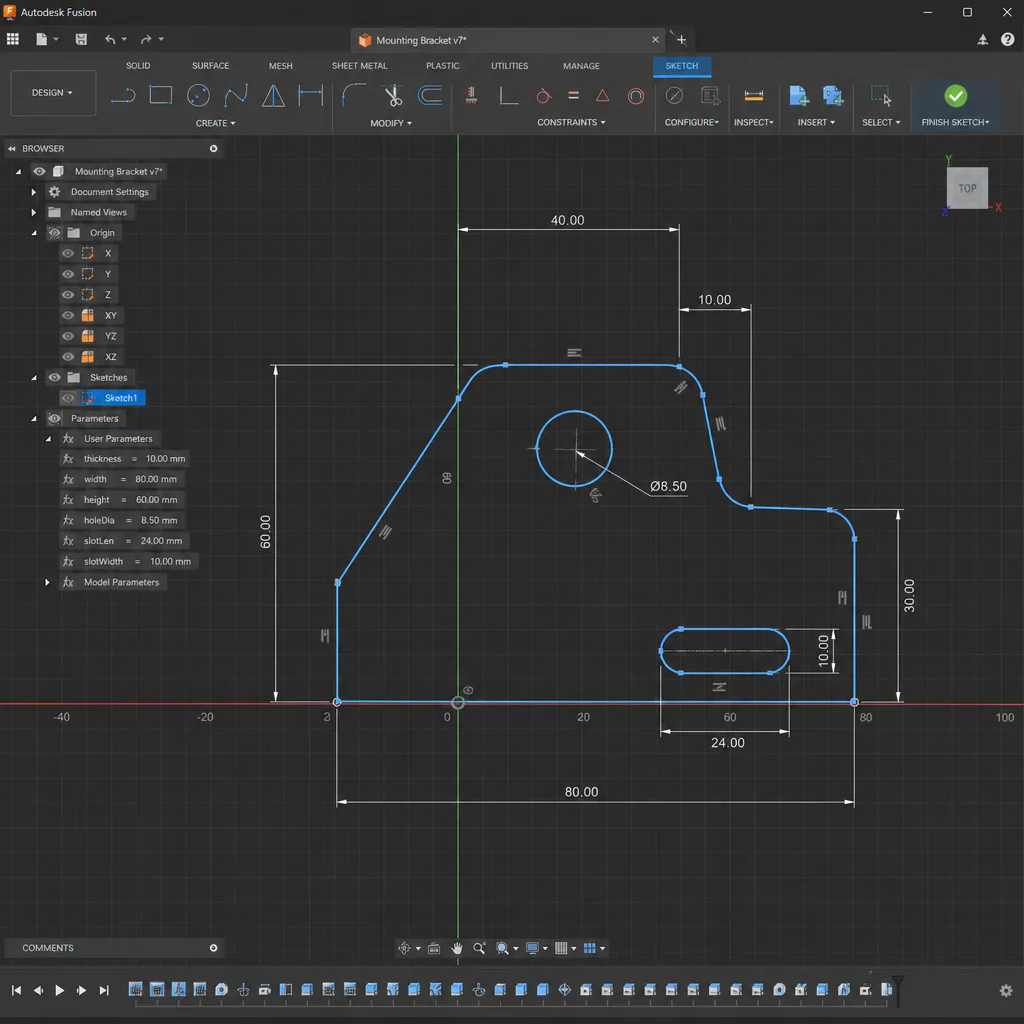Screen dimensions: 1024x1024
Task: Expand the Named Views node
Action: tap(33, 212)
